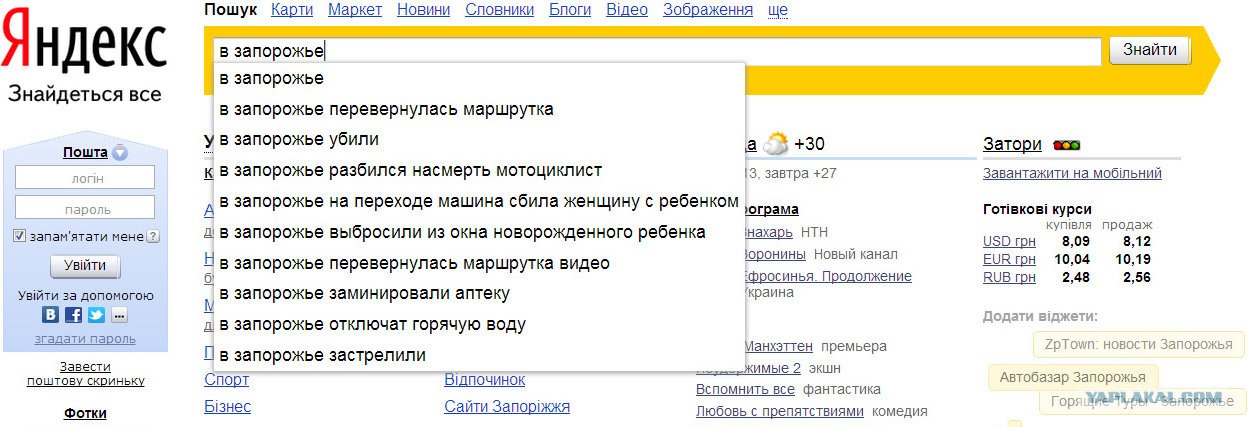The height and width of the screenshot is (427, 1248).
Task: Choose suggestion 'выбросили из окна новорожденного ребенка'
Action: coord(479,232)
